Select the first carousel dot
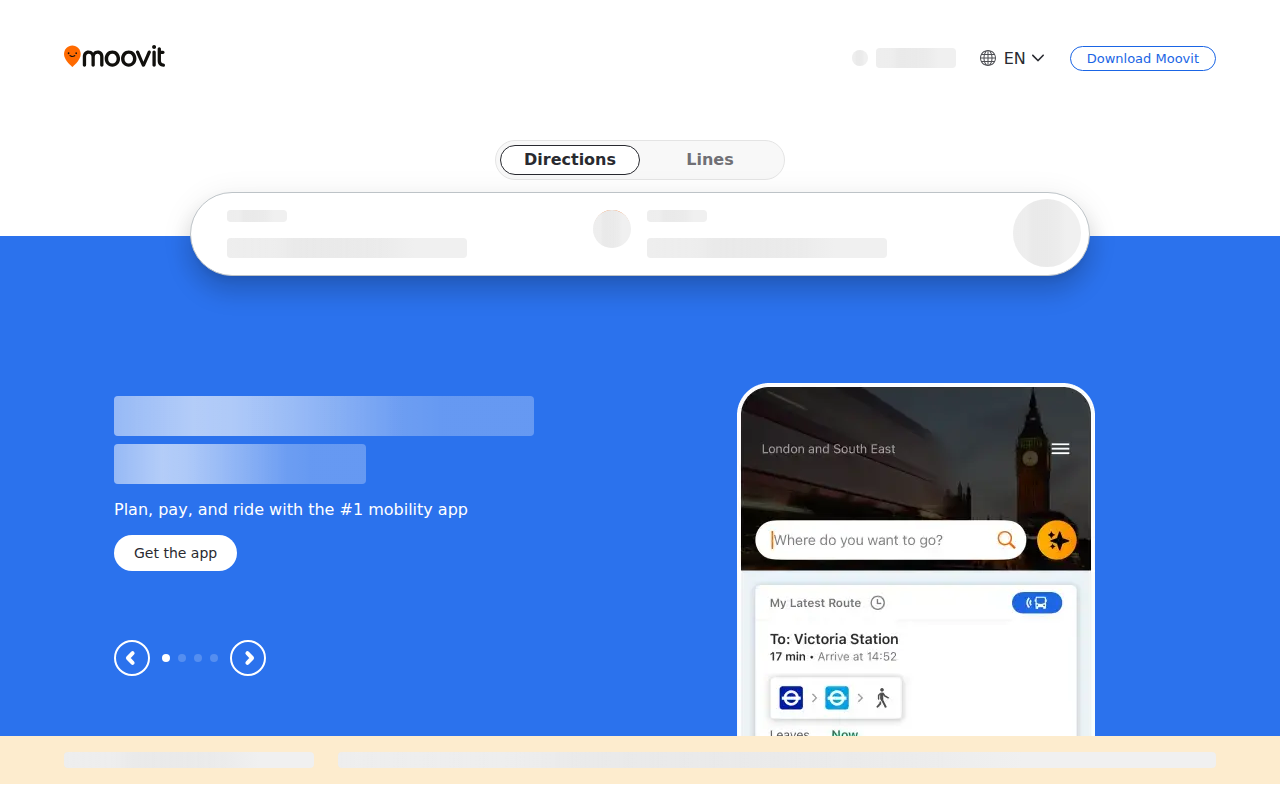 [x=166, y=658]
